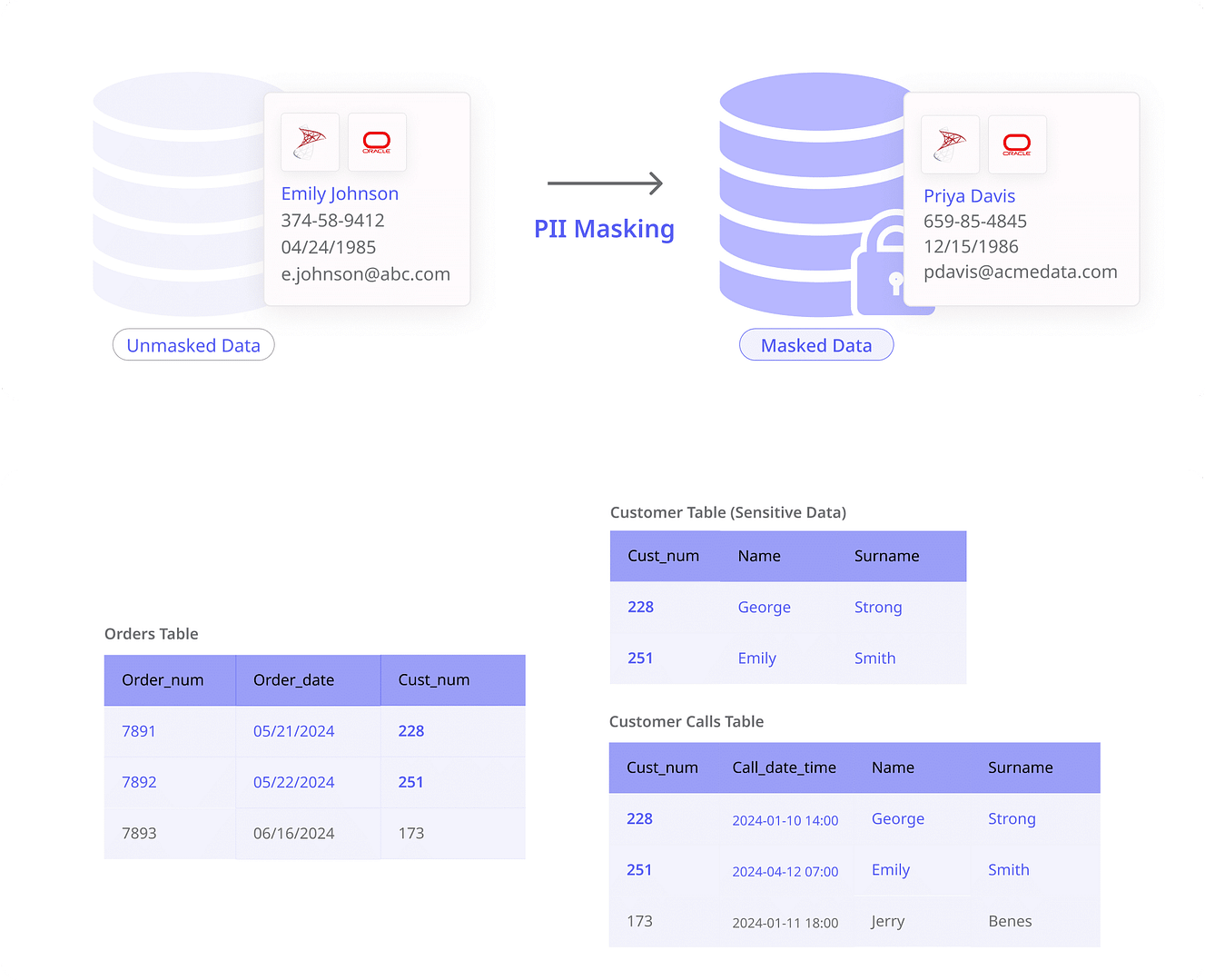Click the Masked Data pill button
Screen dimensions: 1205x980
[x=816, y=345]
